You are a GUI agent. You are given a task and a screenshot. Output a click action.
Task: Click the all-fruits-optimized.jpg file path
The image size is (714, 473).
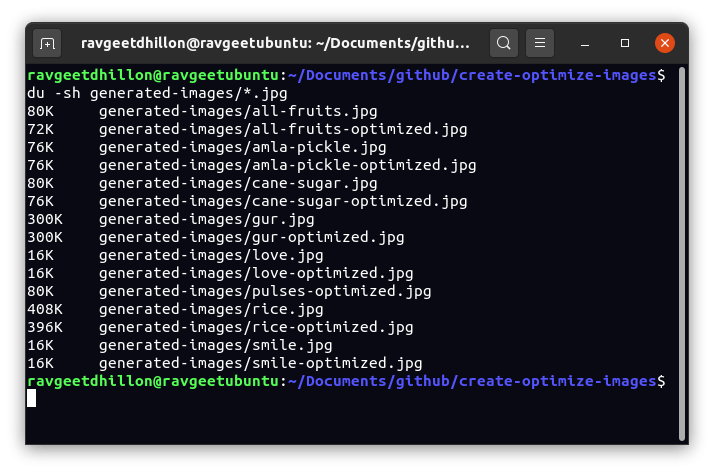(283, 129)
